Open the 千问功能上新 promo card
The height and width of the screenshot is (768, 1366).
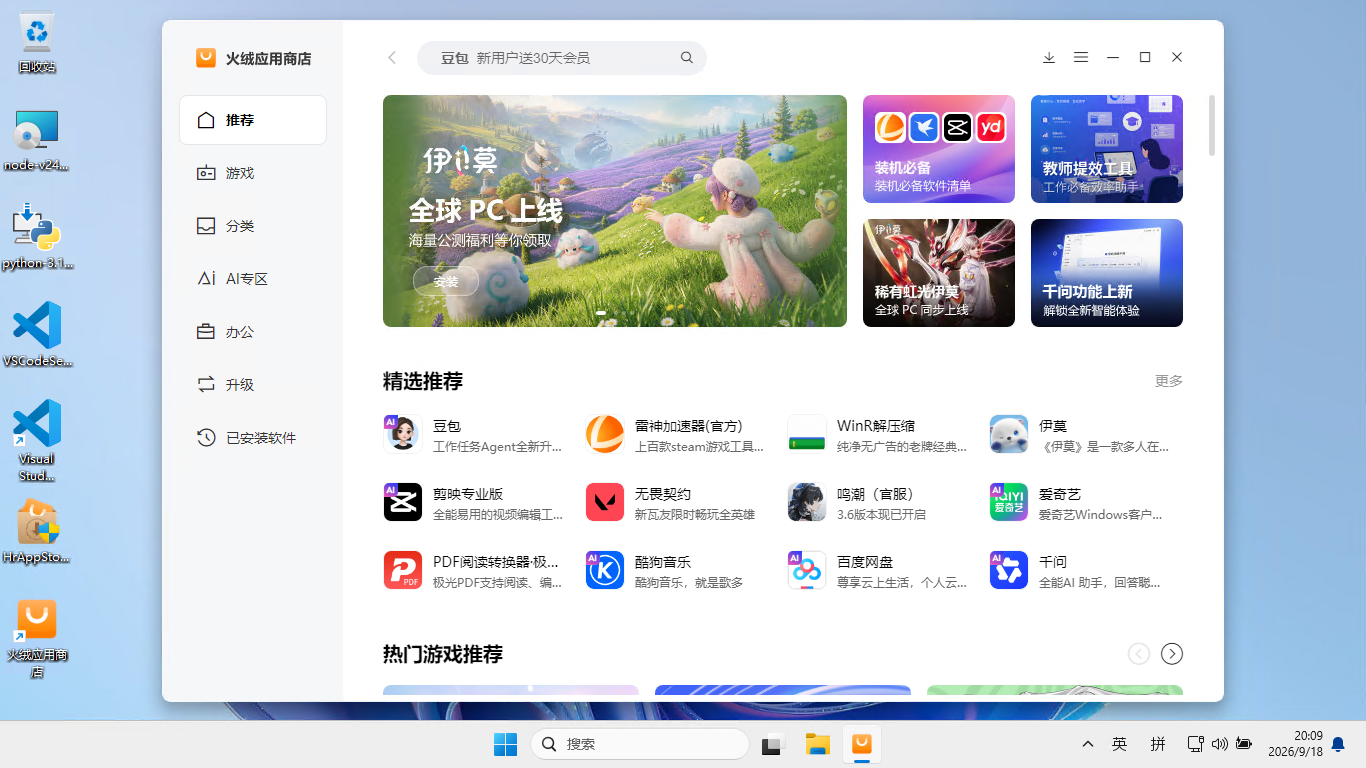click(1107, 273)
